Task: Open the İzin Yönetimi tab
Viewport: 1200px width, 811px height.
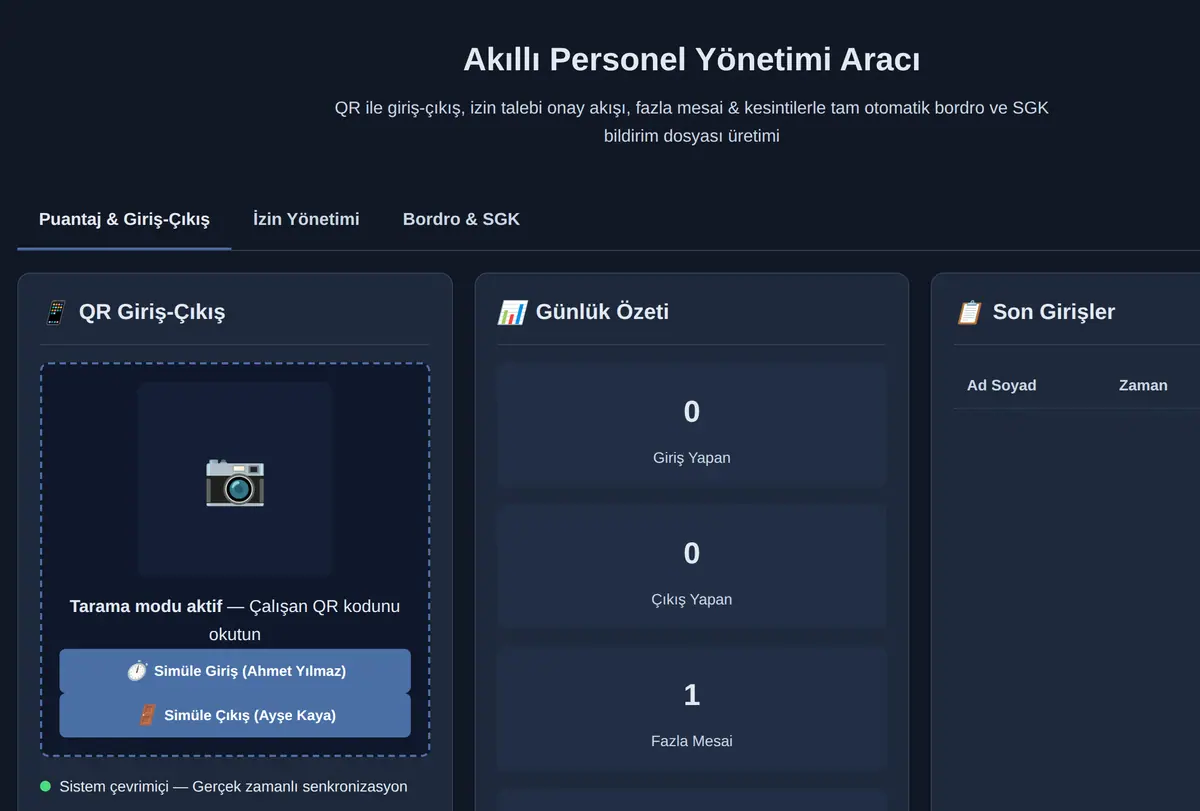Action: pos(306,219)
